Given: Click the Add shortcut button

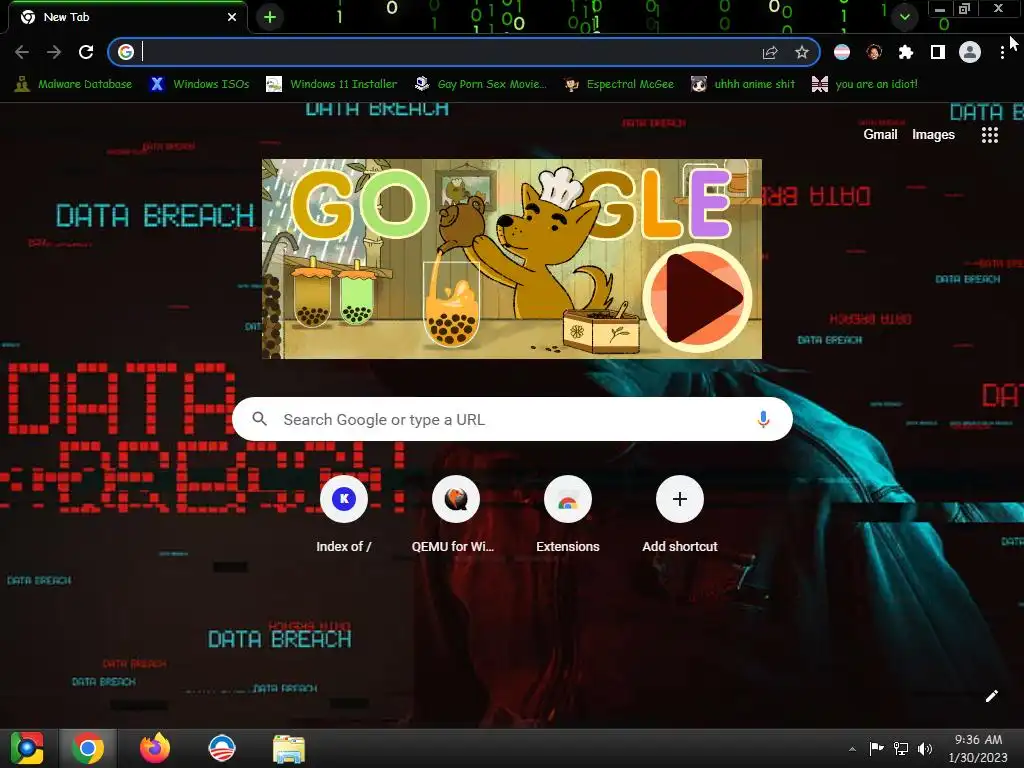Looking at the screenshot, I should coord(680,513).
